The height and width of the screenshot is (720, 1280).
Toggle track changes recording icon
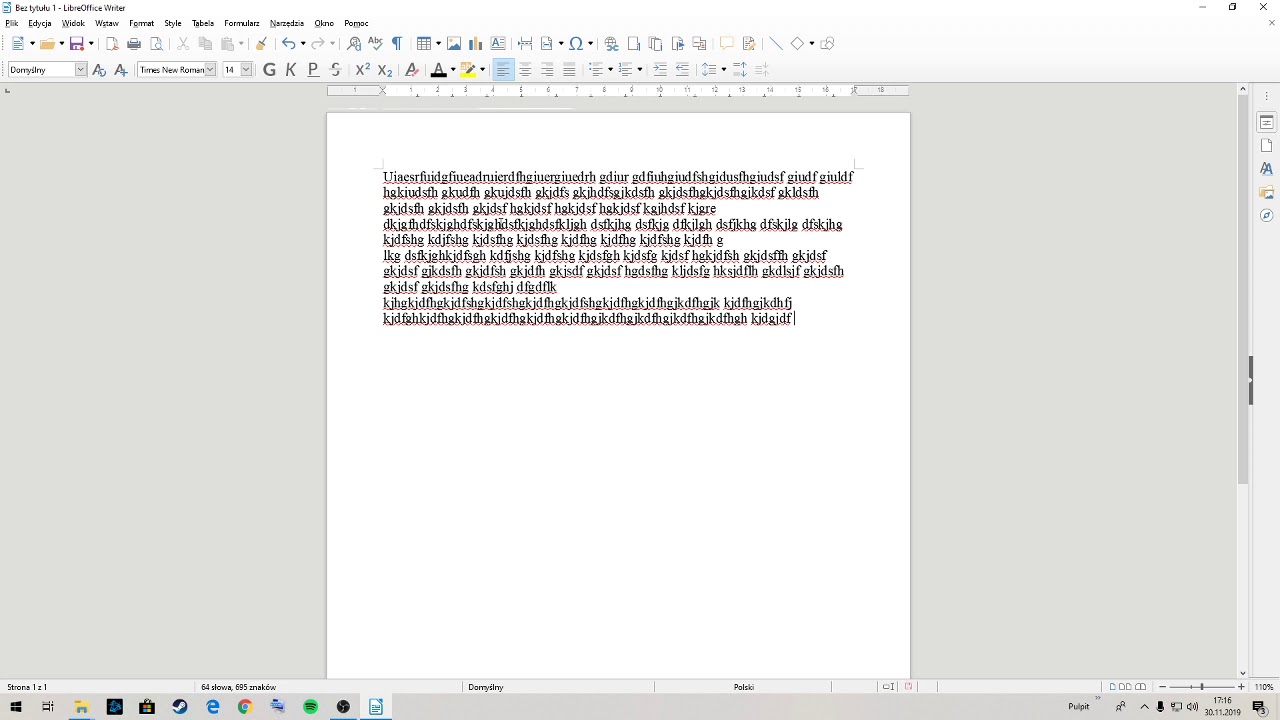click(x=749, y=44)
